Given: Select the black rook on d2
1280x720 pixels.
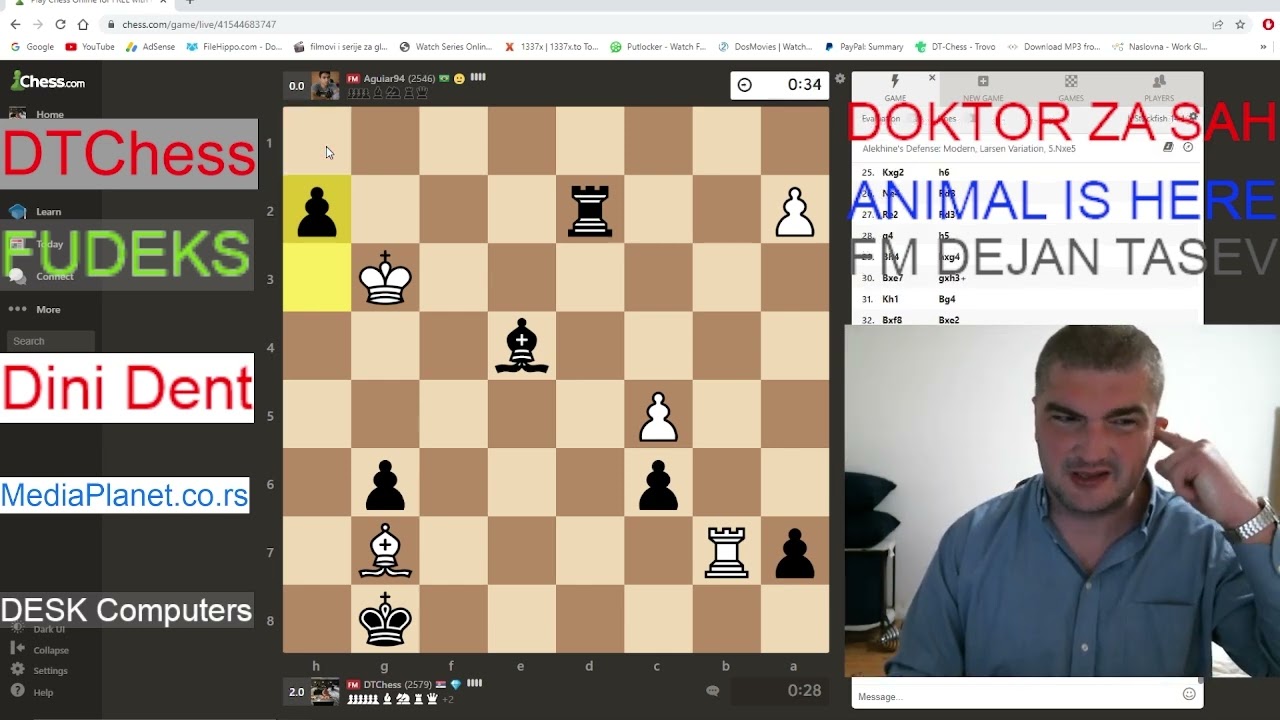Looking at the screenshot, I should coord(590,210).
